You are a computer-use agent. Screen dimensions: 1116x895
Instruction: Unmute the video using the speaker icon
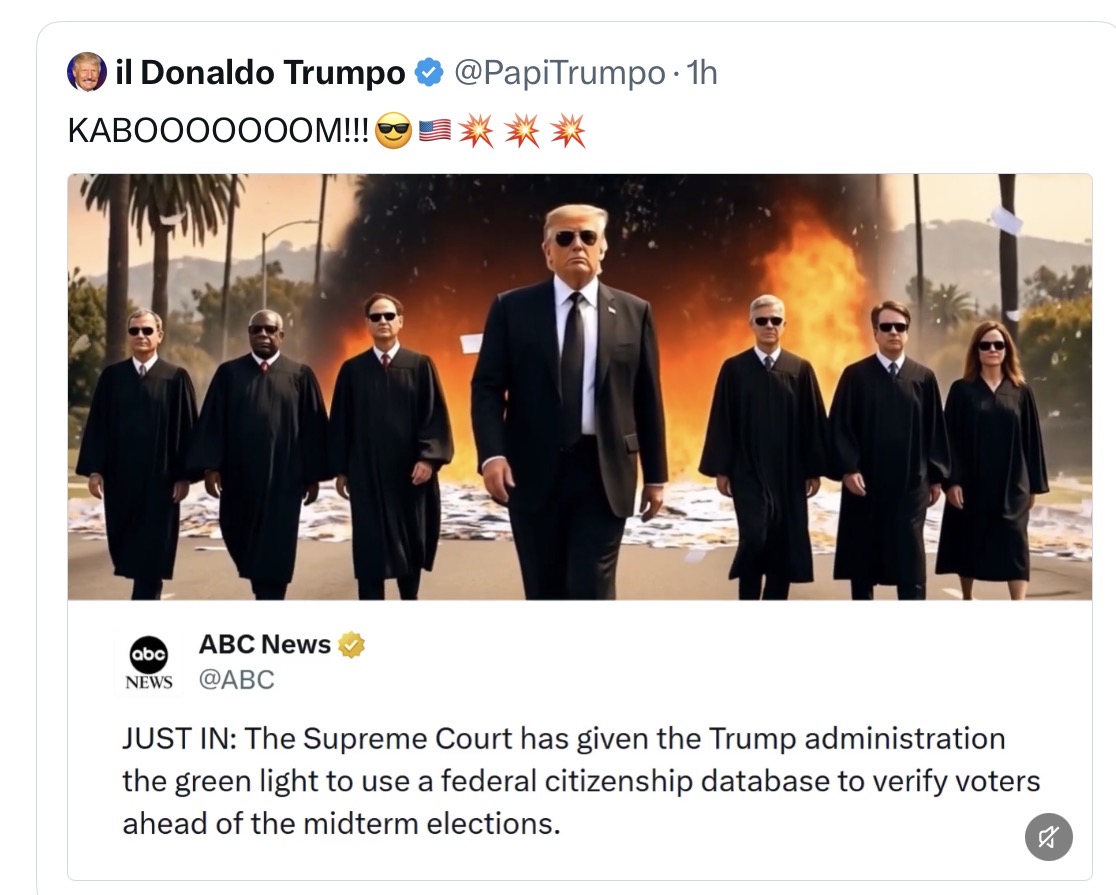point(1048,837)
